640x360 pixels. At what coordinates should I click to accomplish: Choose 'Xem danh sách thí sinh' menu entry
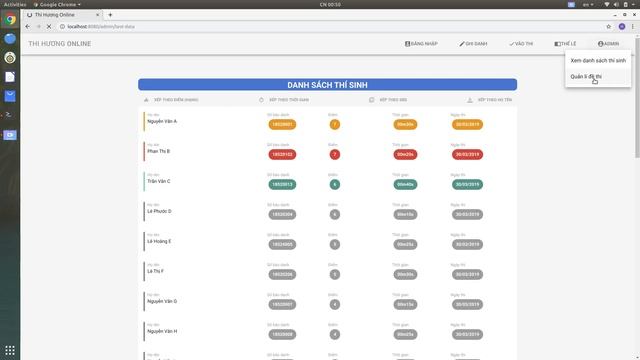click(x=598, y=60)
